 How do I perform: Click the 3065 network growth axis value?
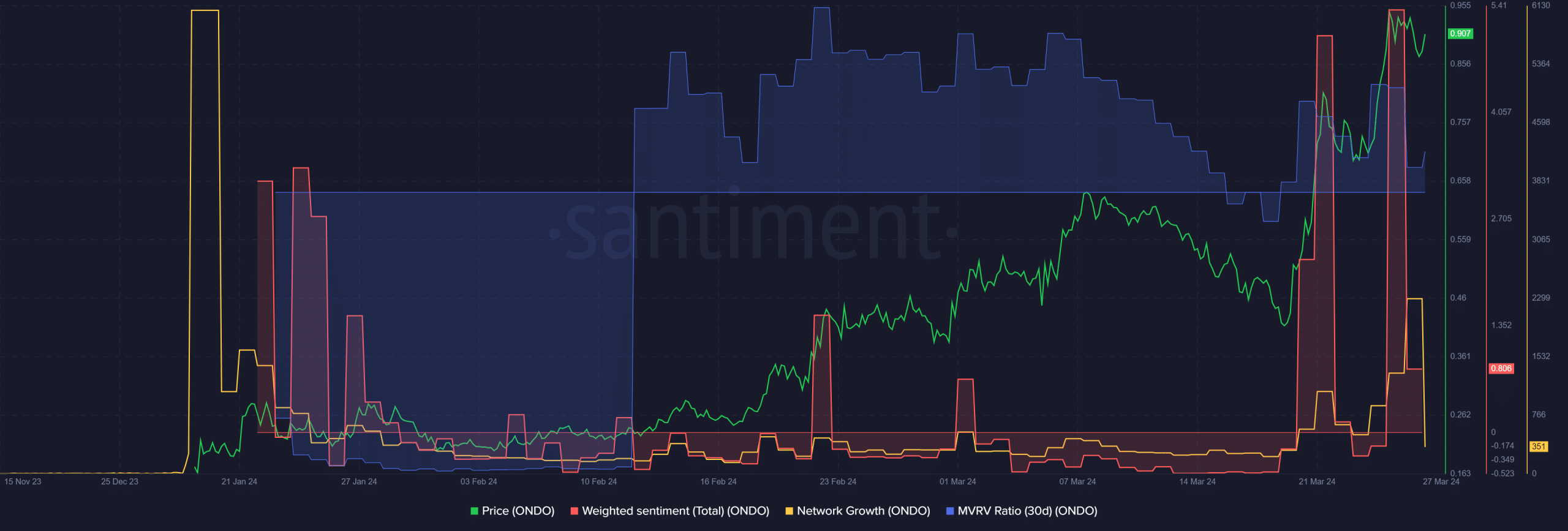point(1541,239)
